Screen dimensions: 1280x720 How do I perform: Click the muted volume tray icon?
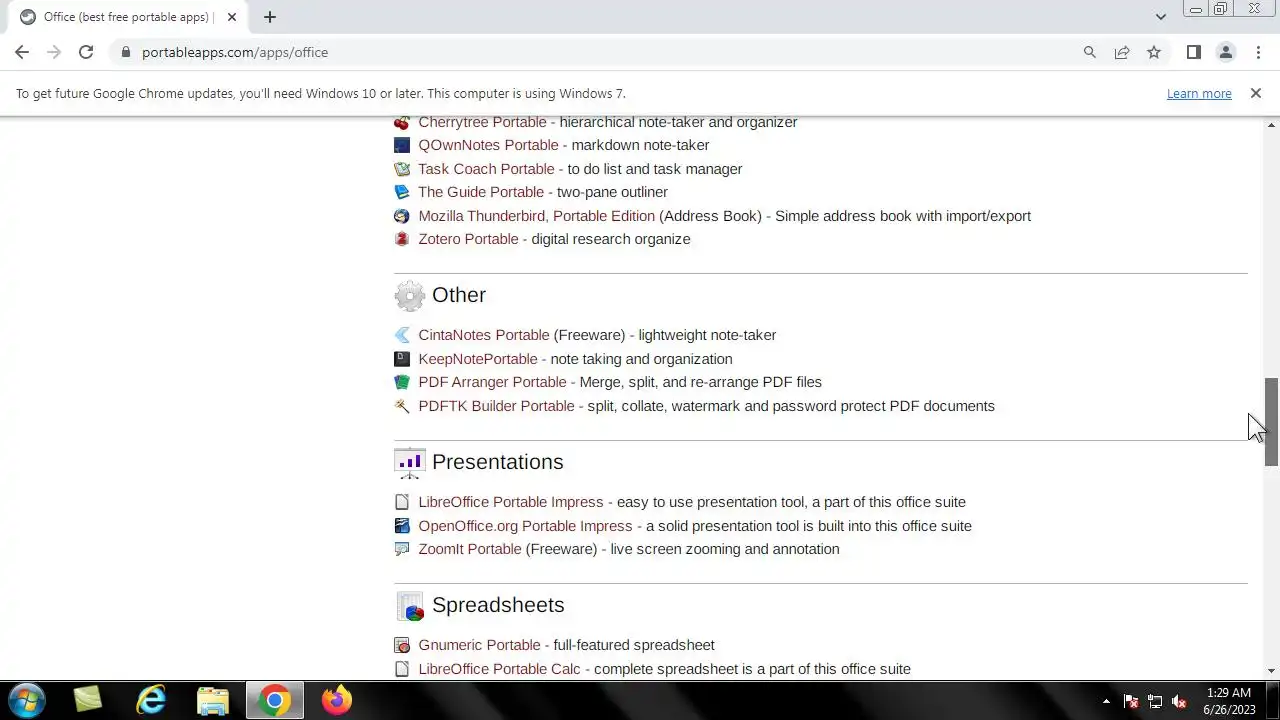click(1179, 701)
